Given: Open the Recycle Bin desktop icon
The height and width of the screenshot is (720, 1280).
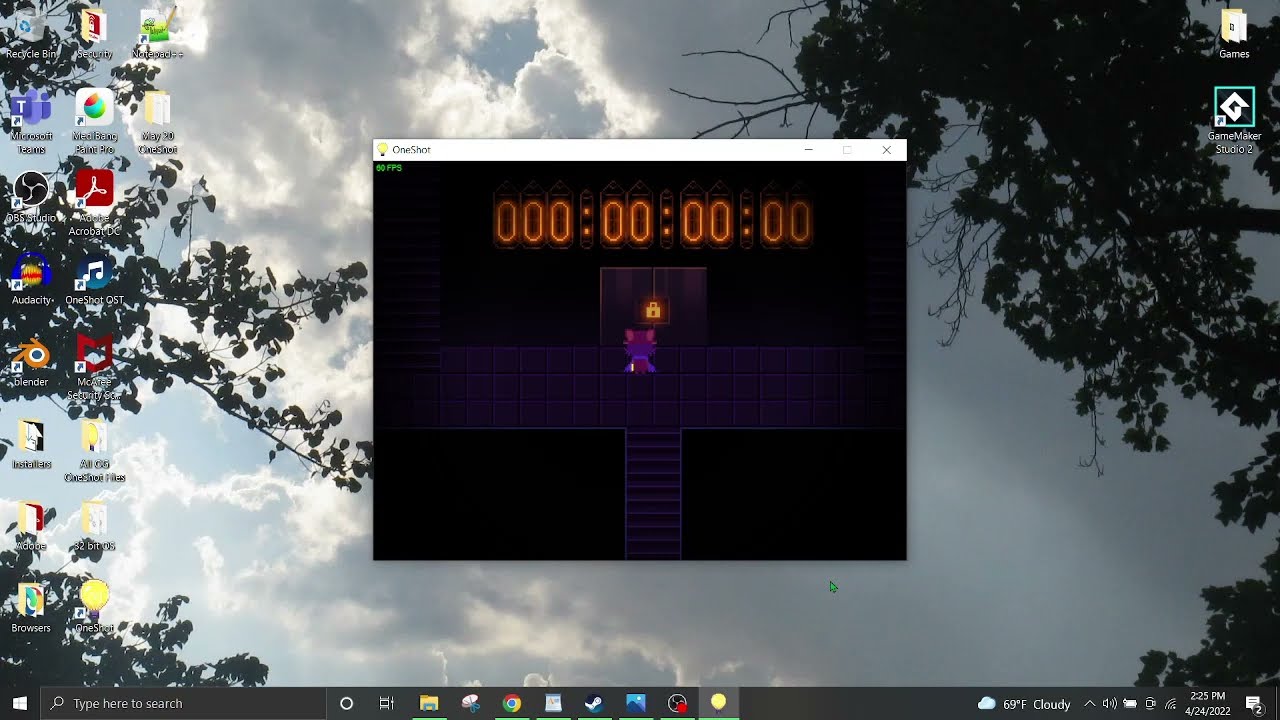Looking at the screenshot, I should (31, 34).
